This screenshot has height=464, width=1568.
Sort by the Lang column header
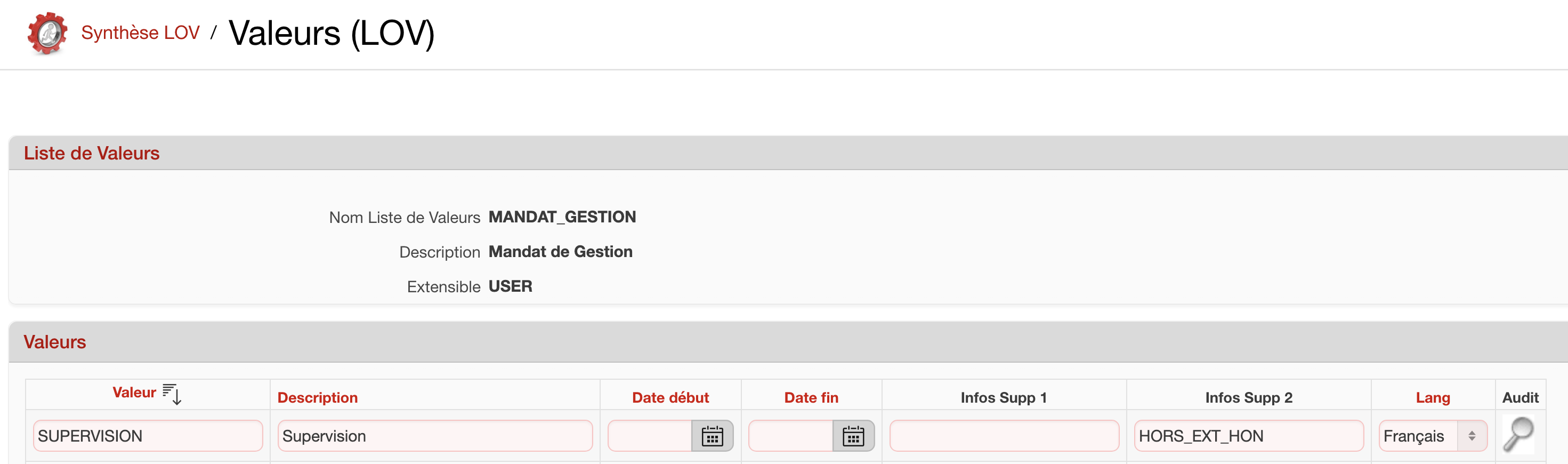[1432, 398]
